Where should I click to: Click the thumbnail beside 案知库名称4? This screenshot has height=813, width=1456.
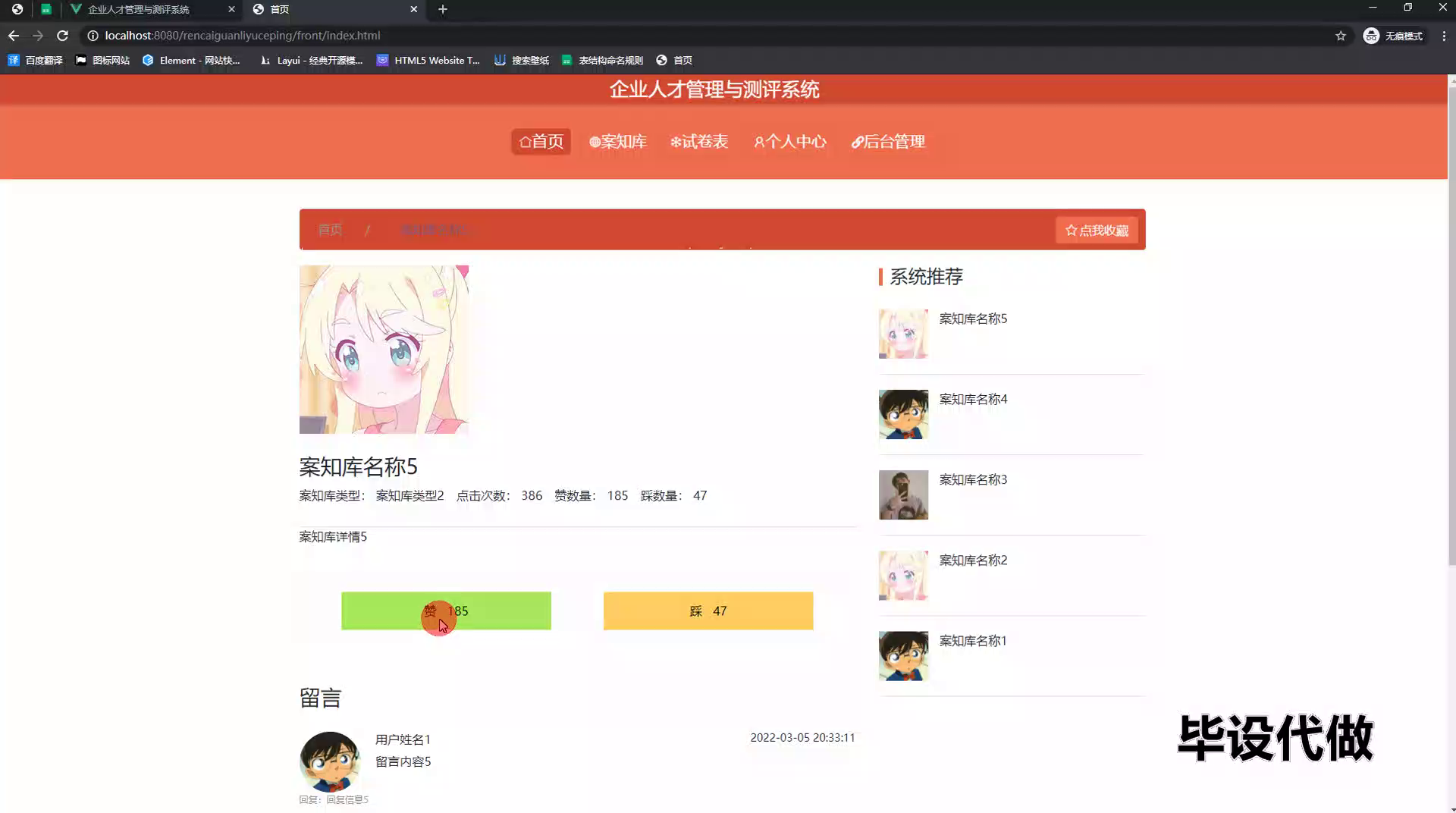tap(903, 414)
